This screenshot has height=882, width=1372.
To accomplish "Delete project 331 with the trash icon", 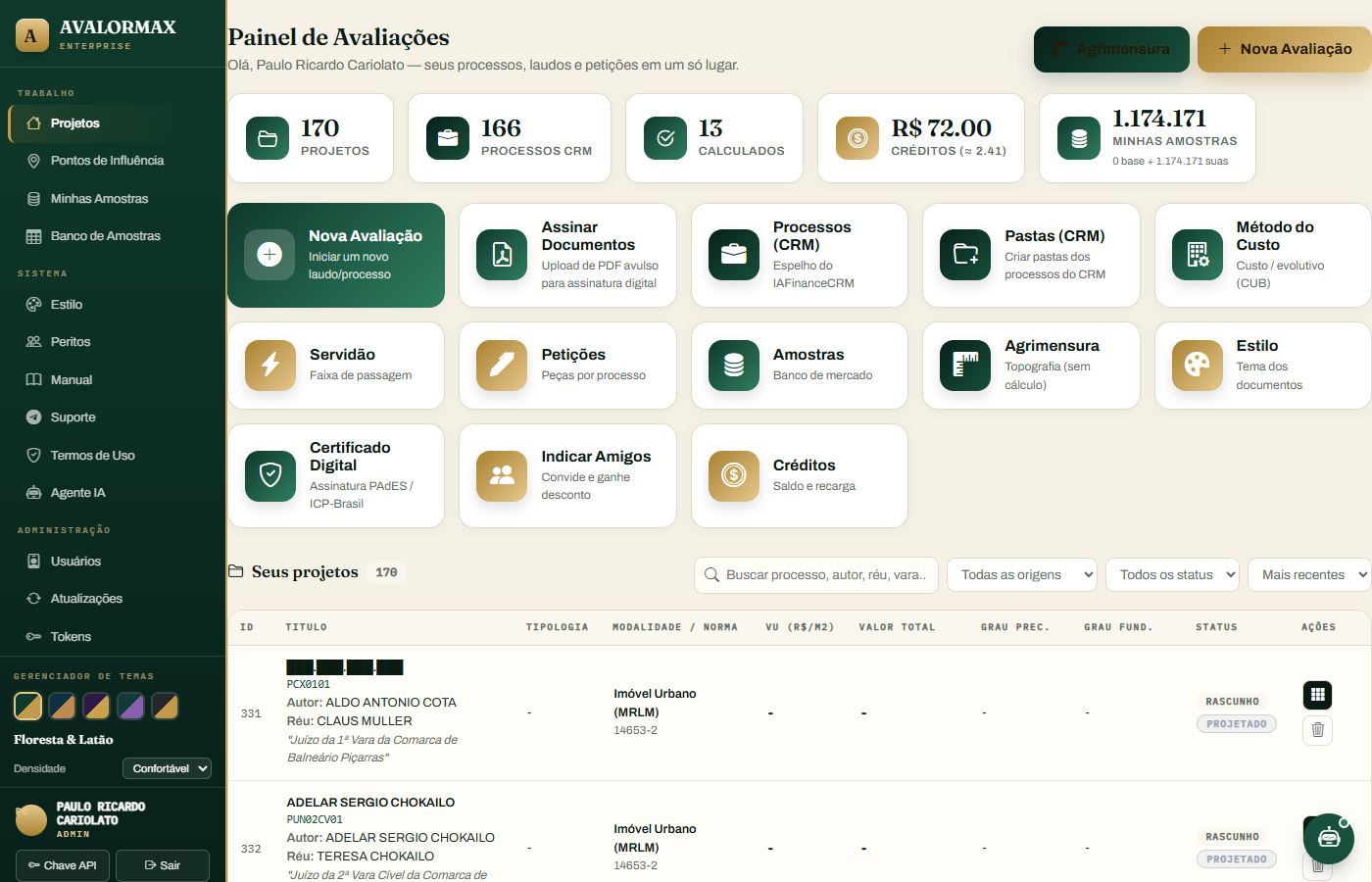I will [x=1318, y=730].
